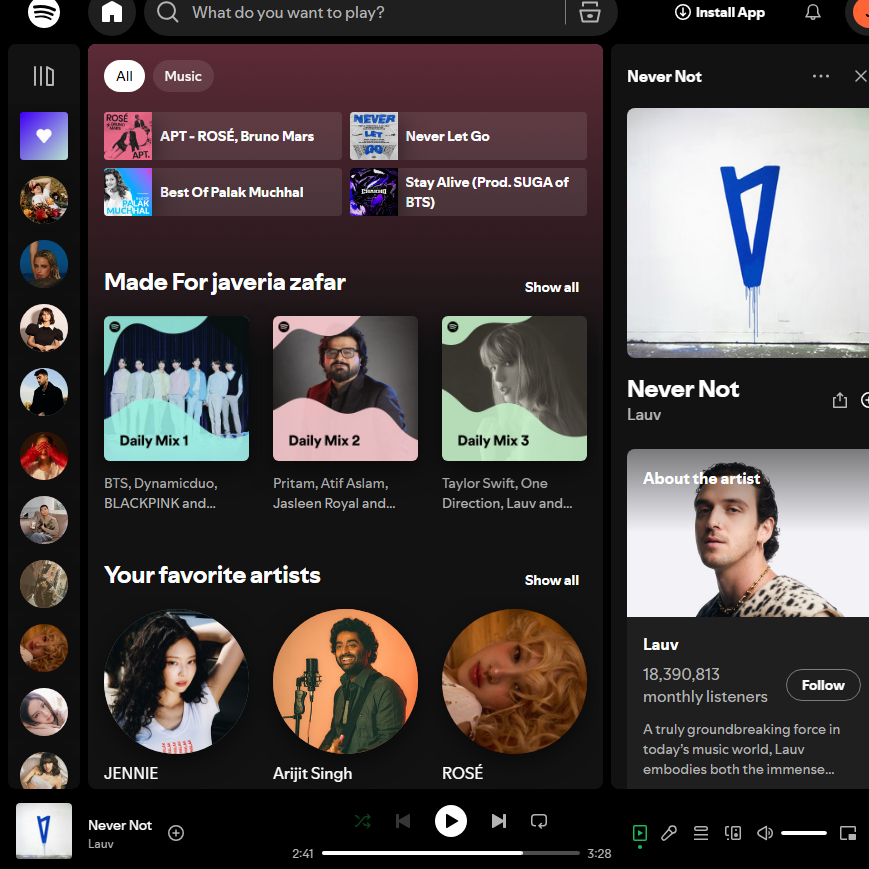Close the Never Not now playing panel

tap(860, 76)
